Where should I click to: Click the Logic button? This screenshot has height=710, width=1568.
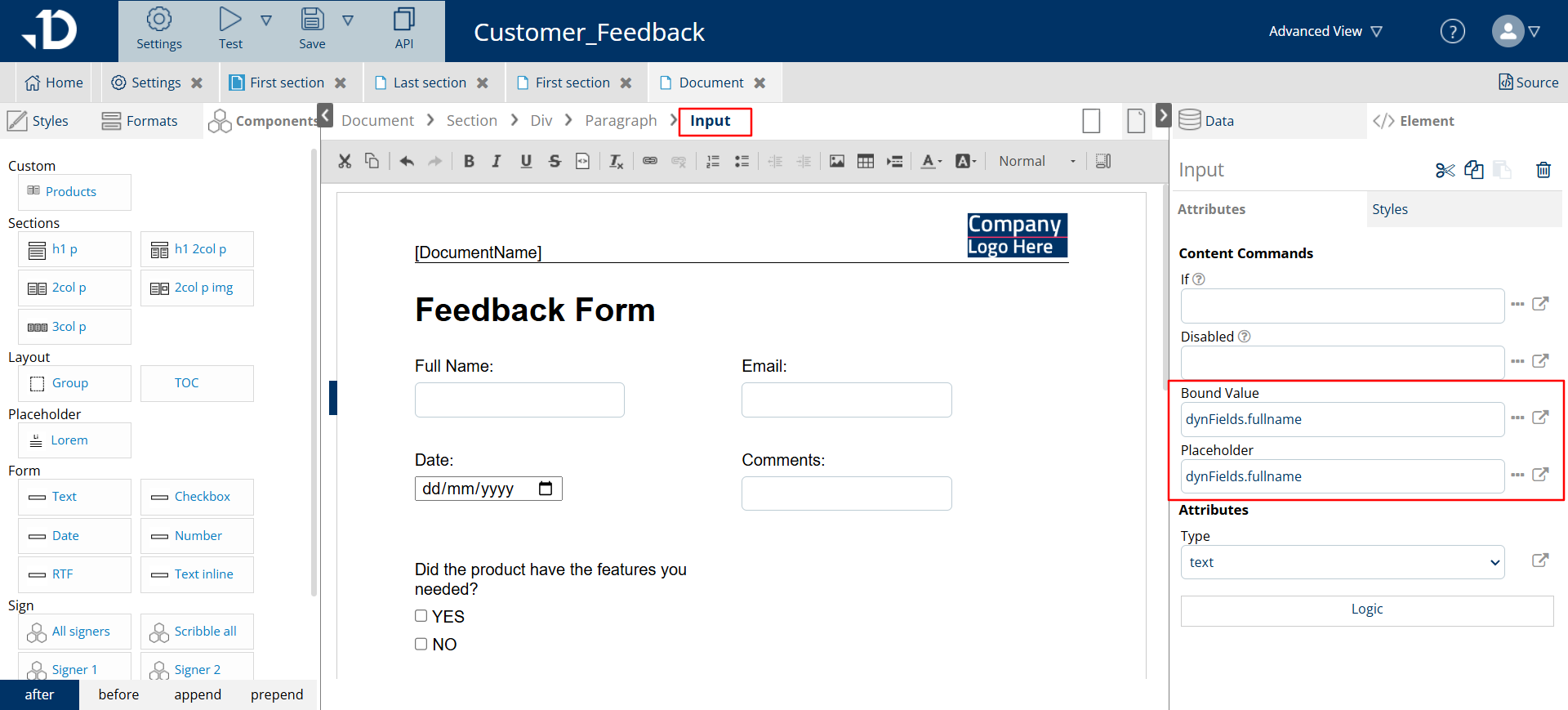(1366, 610)
